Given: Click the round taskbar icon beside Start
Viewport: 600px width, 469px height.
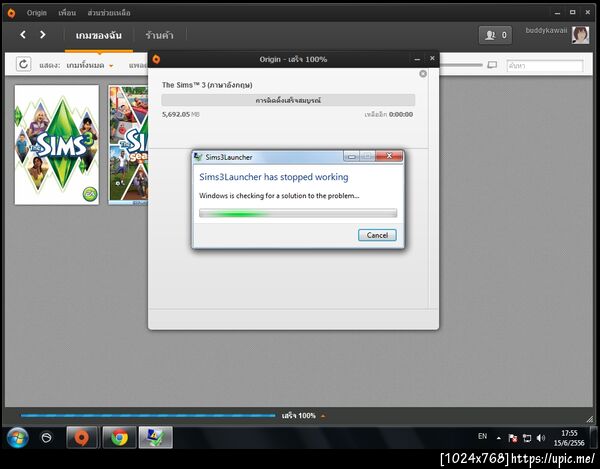Looking at the screenshot, I should click(46, 437).
